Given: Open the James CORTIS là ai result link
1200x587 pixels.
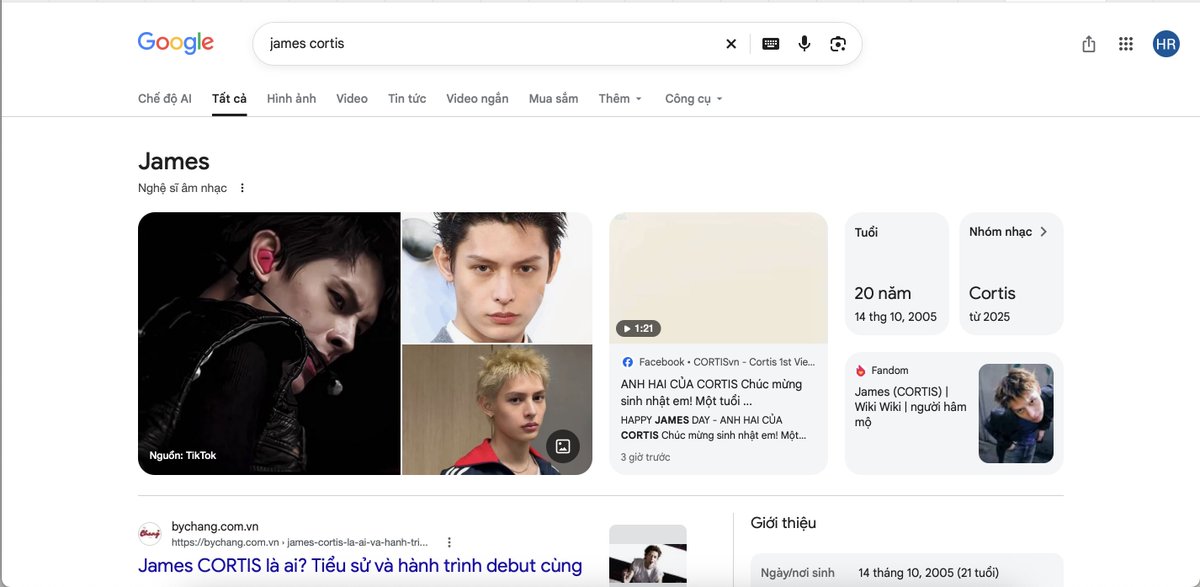Looking at the screenshot, I should point(360,566).
